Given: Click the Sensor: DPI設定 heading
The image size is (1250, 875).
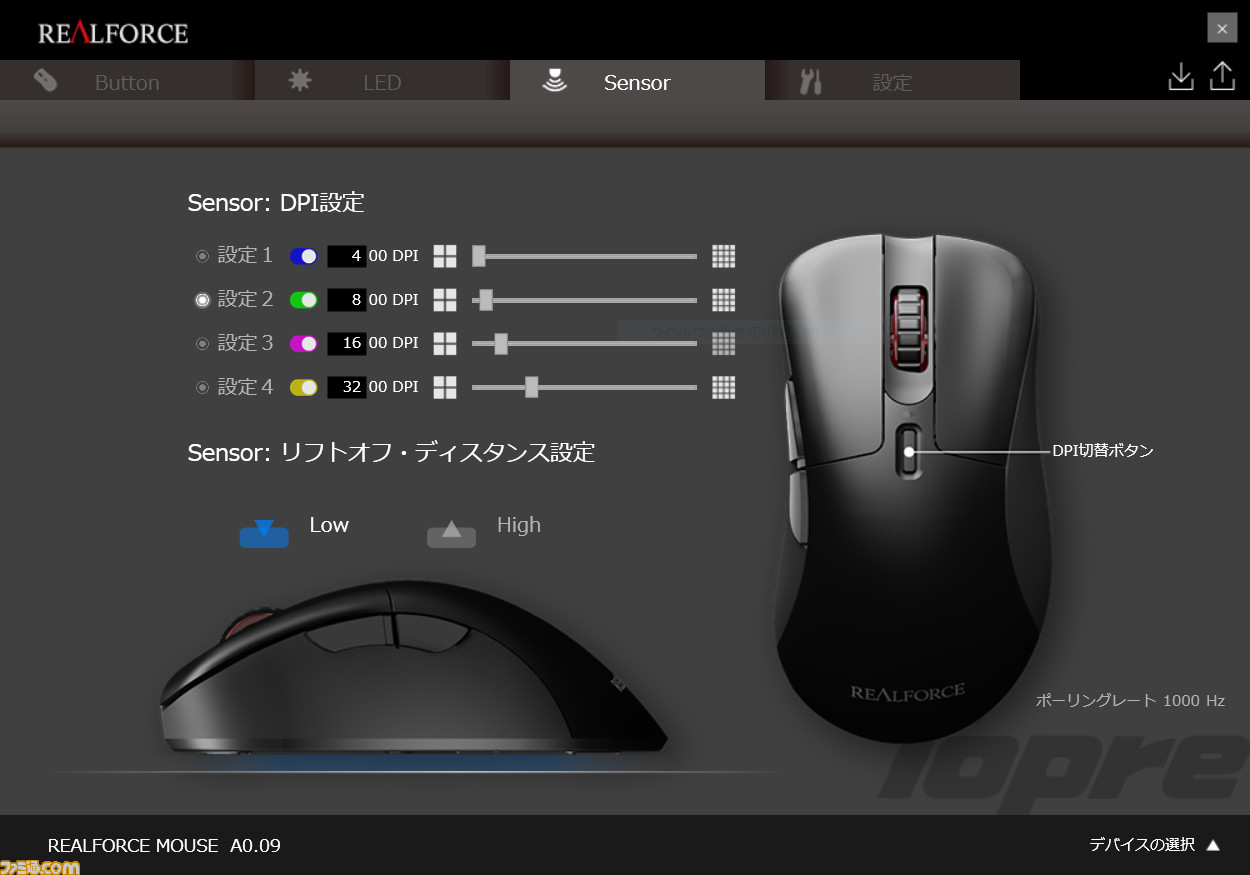Looking at the screenshot, I should click(x=276, y=203).
